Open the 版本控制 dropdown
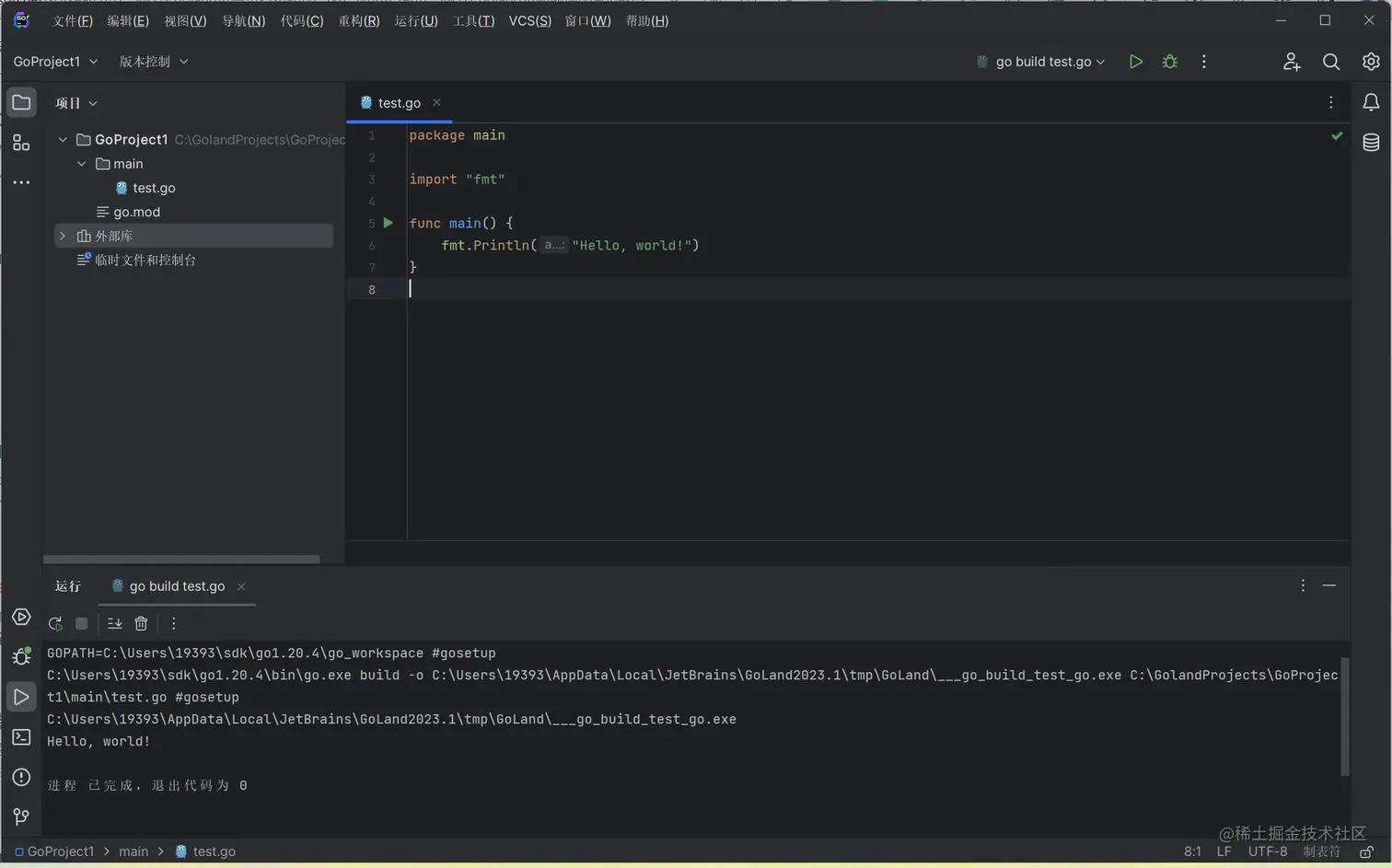 click(154, 62)
